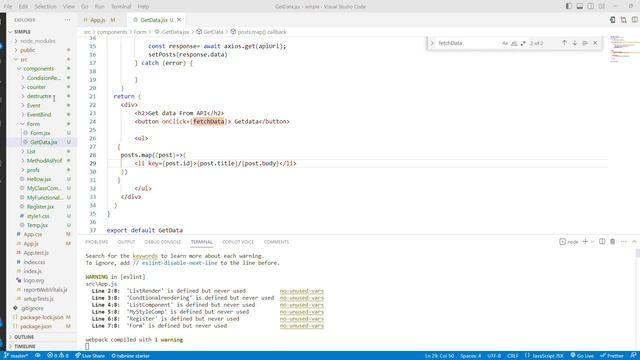
Task: Select the node terminal instance label
Action: pyautogui.click(x=569, y=242)
